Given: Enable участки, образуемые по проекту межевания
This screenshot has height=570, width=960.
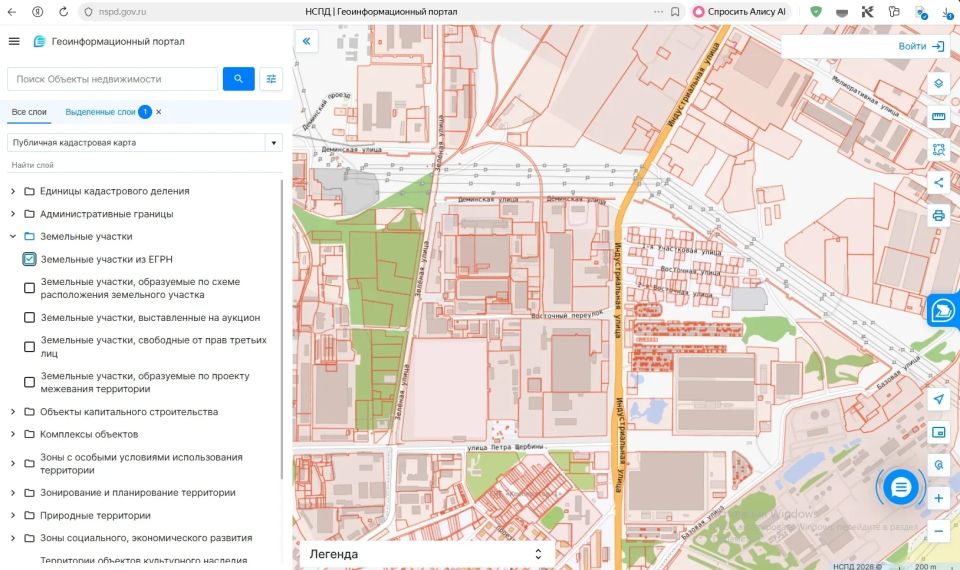Looking at the screenshot, I should (x=29, y=382).
